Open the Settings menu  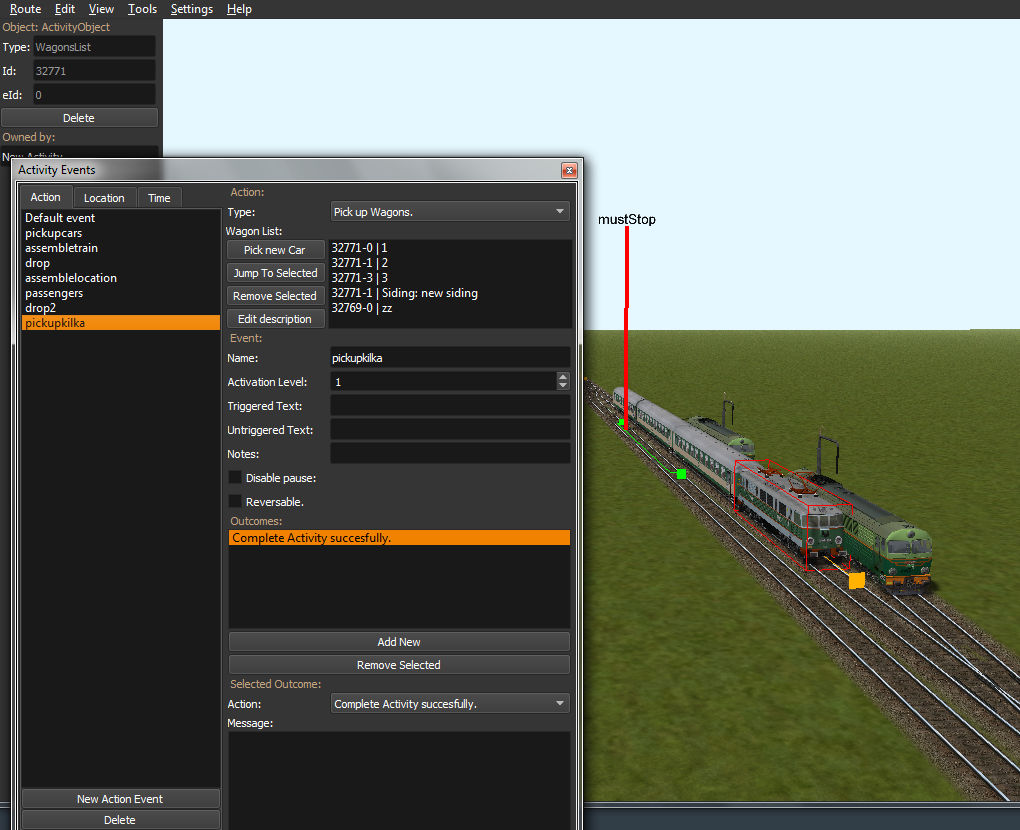[191, 9]
